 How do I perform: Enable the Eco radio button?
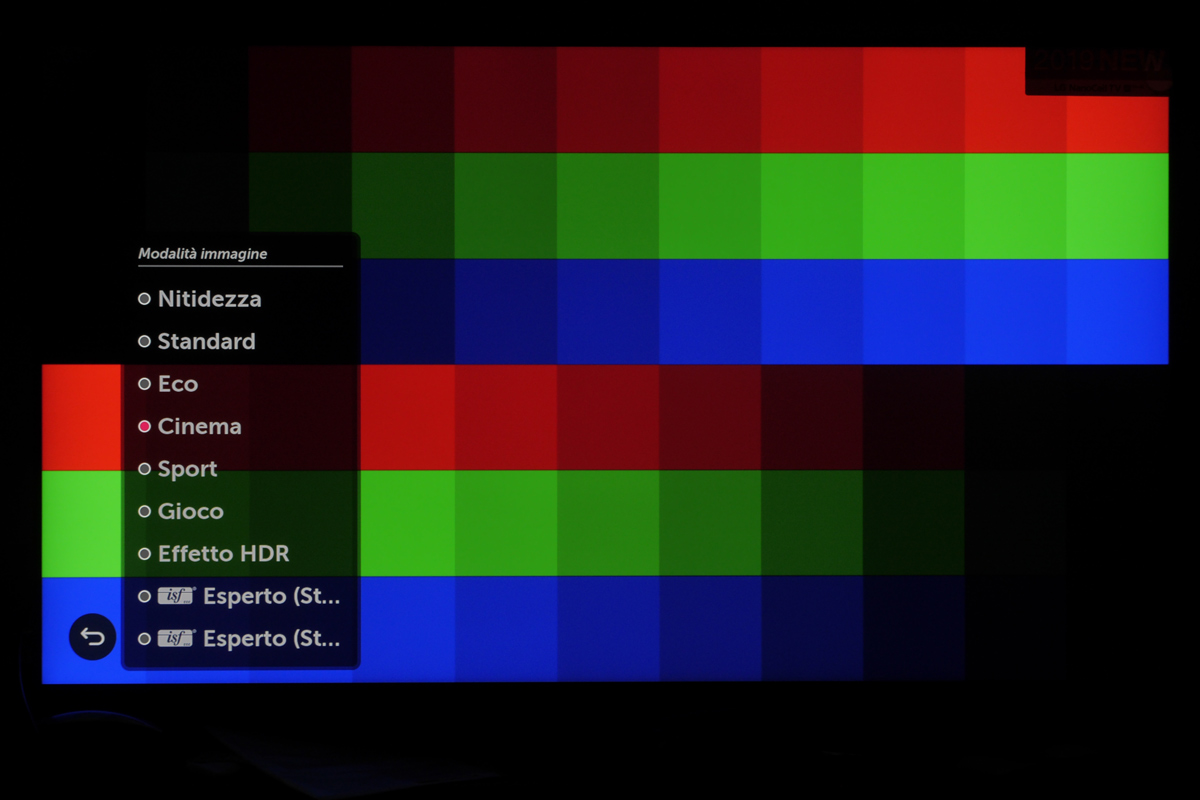(x=145, y=384)
